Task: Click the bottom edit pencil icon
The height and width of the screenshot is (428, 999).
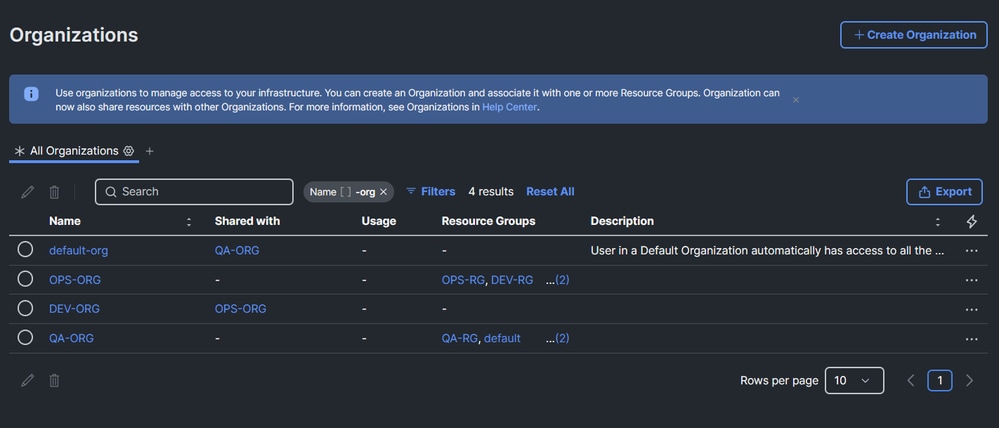Action: (27, 380)
